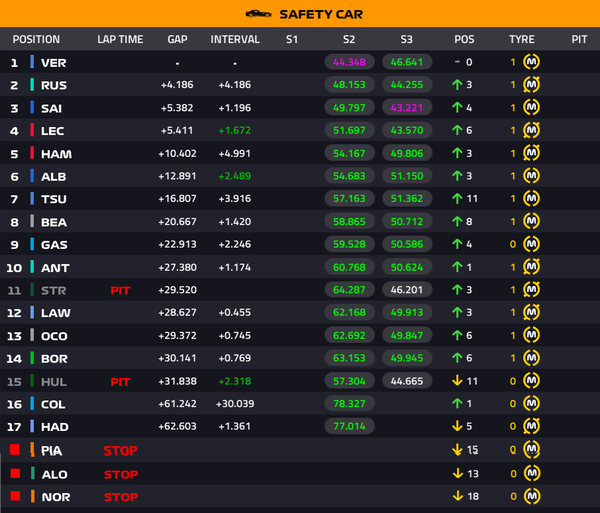Image resolution: width=600 pixels, height=513 pixels.
Task: Click medium tyre icon in OCO row
Action: pyautogui.click(x=532, y=335)
